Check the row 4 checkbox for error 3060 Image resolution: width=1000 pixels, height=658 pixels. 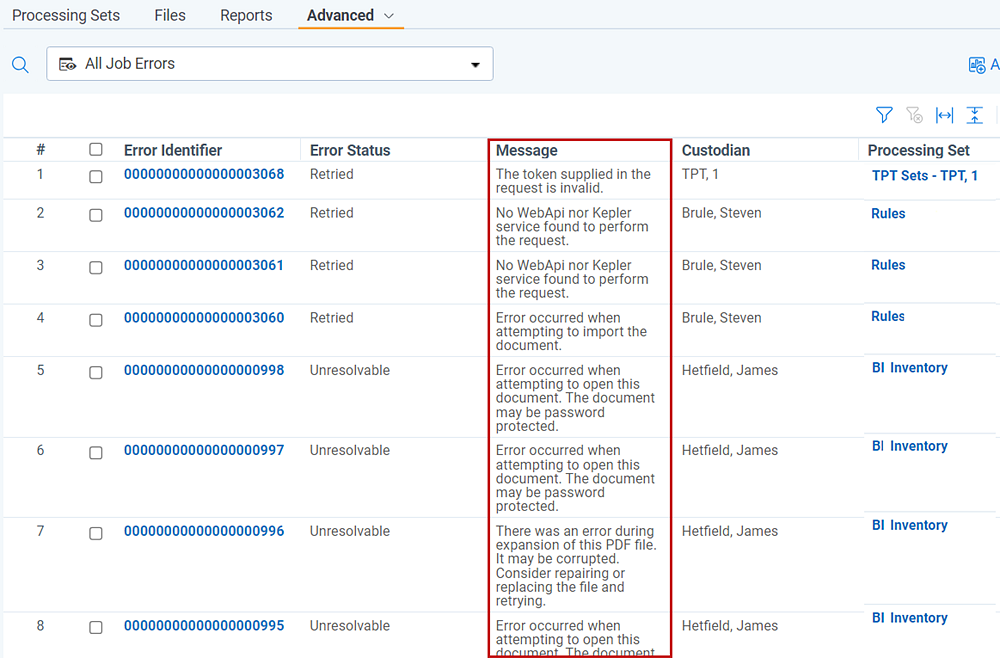point(96,320)
